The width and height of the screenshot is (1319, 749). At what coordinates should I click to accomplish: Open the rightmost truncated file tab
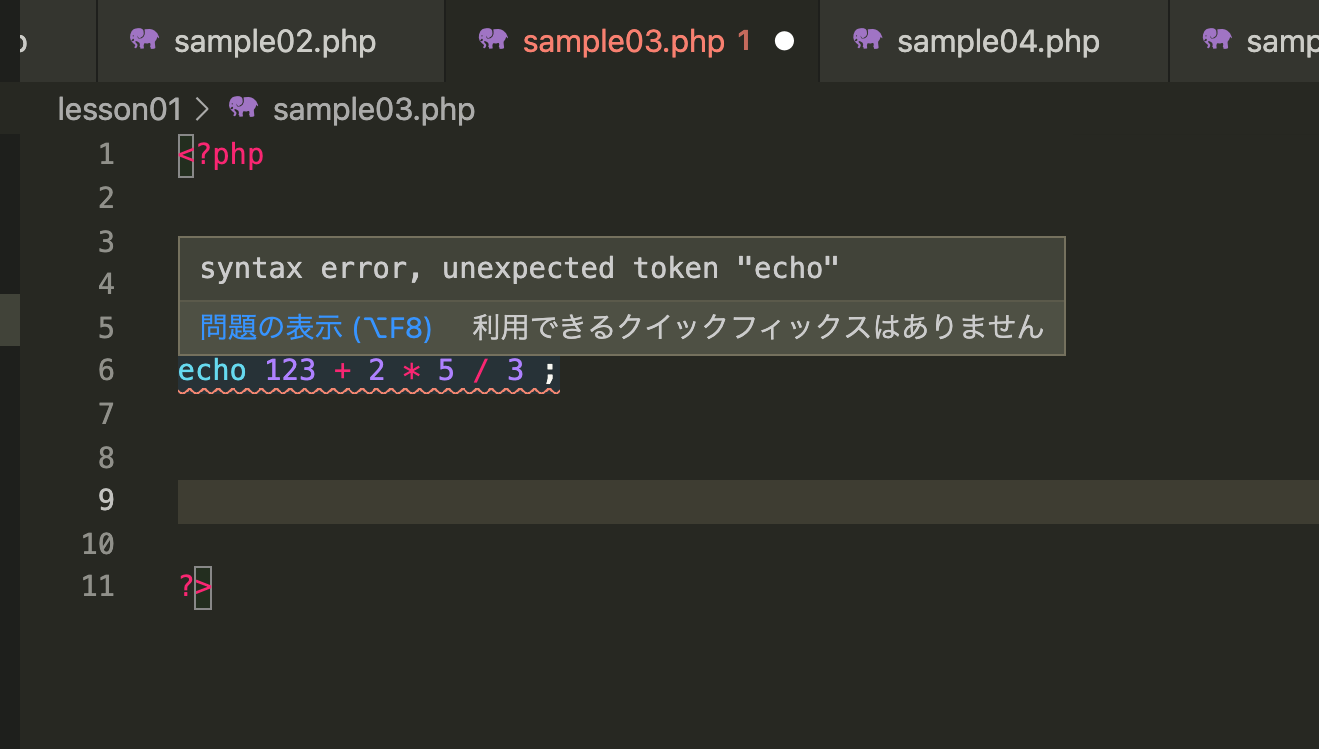coord(1280,40)
